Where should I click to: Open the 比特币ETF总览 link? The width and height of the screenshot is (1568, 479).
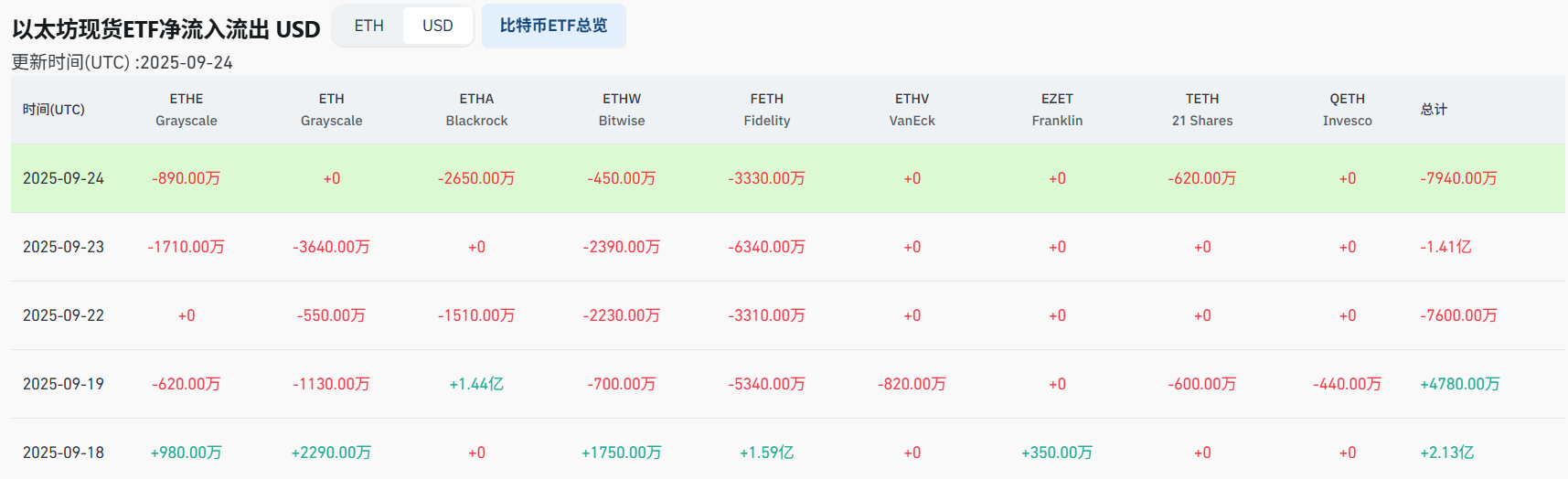tap(553, 26)
